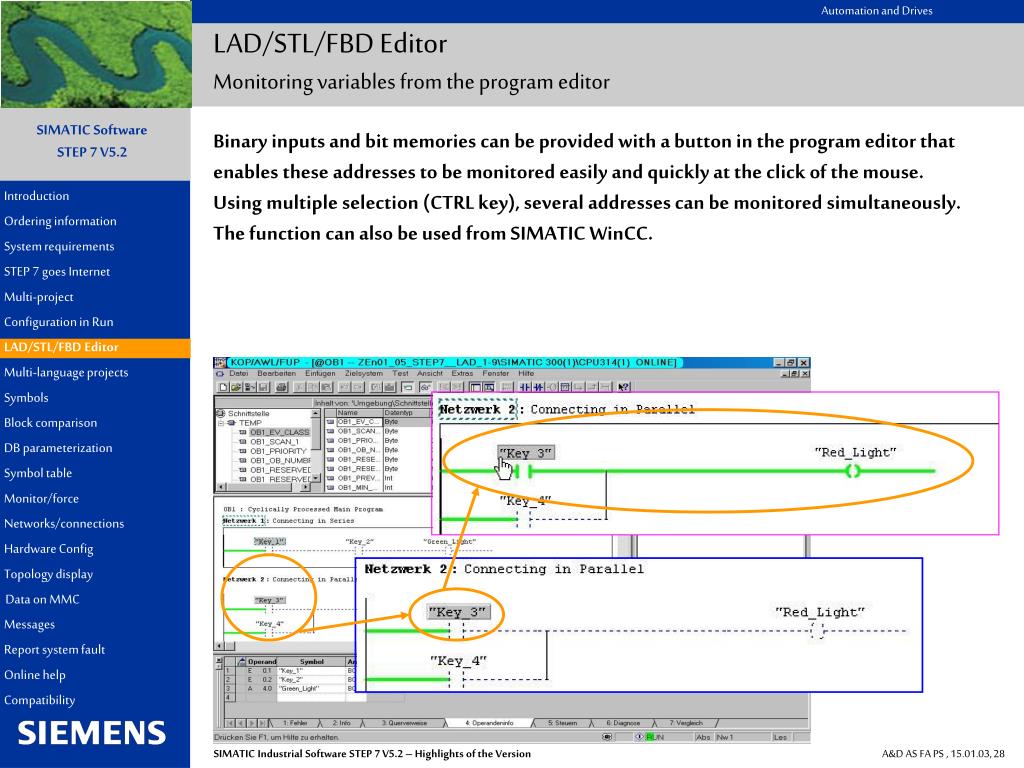Image resolution: width=1024 pixels, height=768 pixels.
Task: Click right arrow of tree horizontal scrollbar
Action: coord(306,487)
